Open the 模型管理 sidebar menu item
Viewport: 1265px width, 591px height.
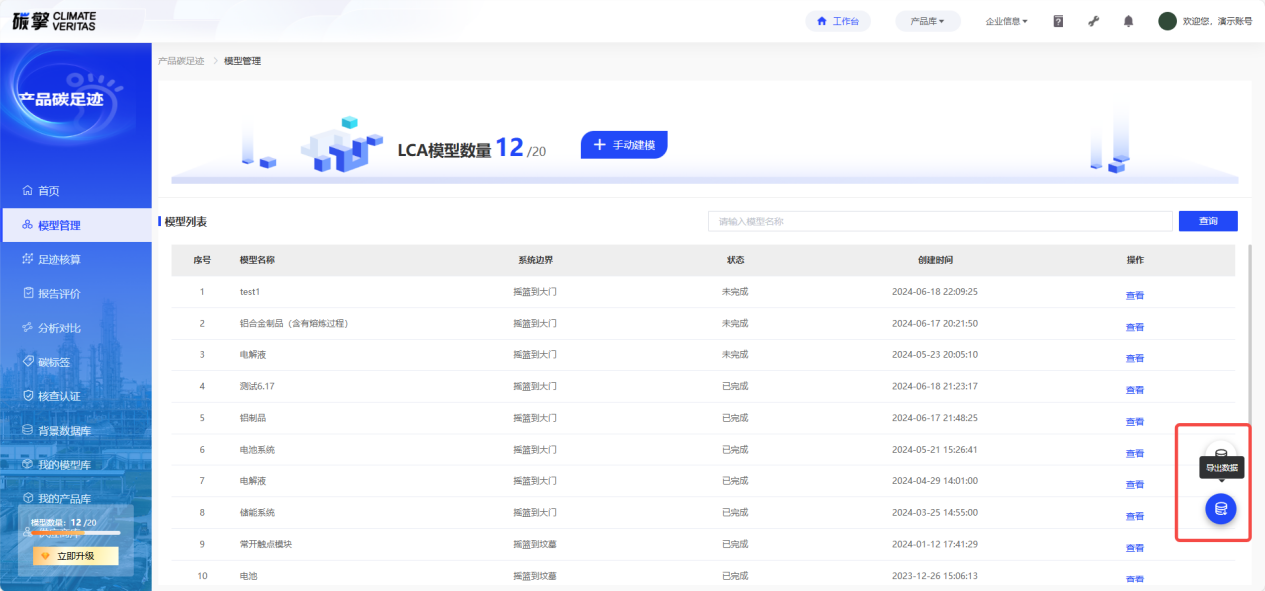coord(76,225)
